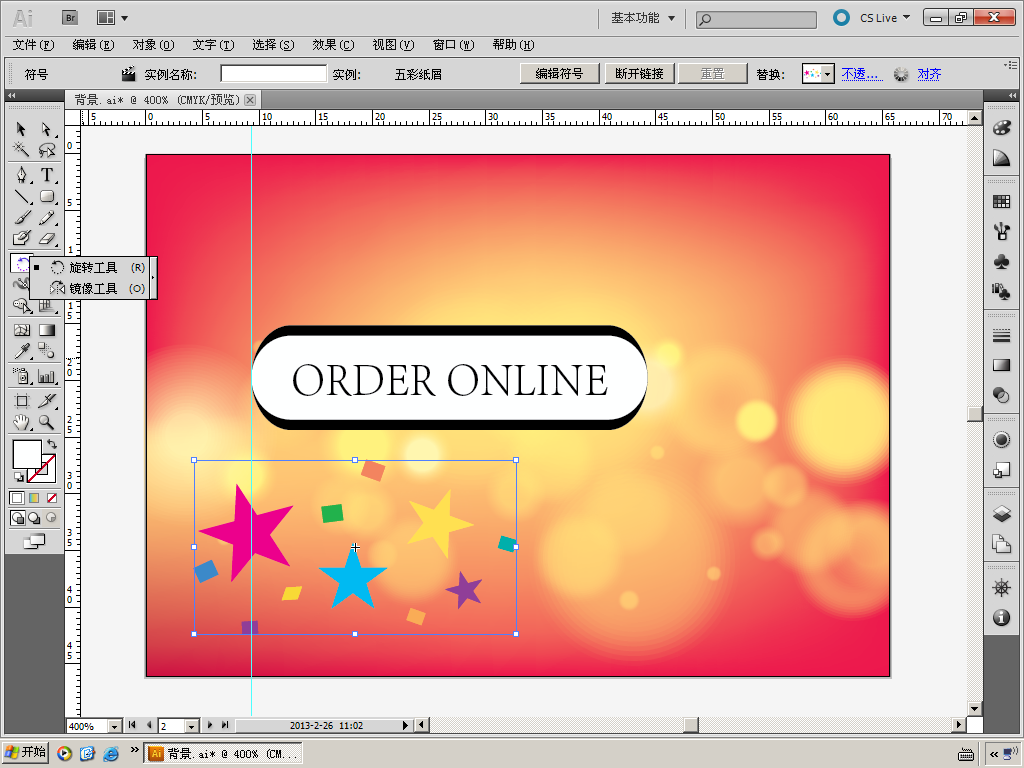Open the 对齐 align link
Screen dimensions: 1024x768
click(x=929, y=74)
